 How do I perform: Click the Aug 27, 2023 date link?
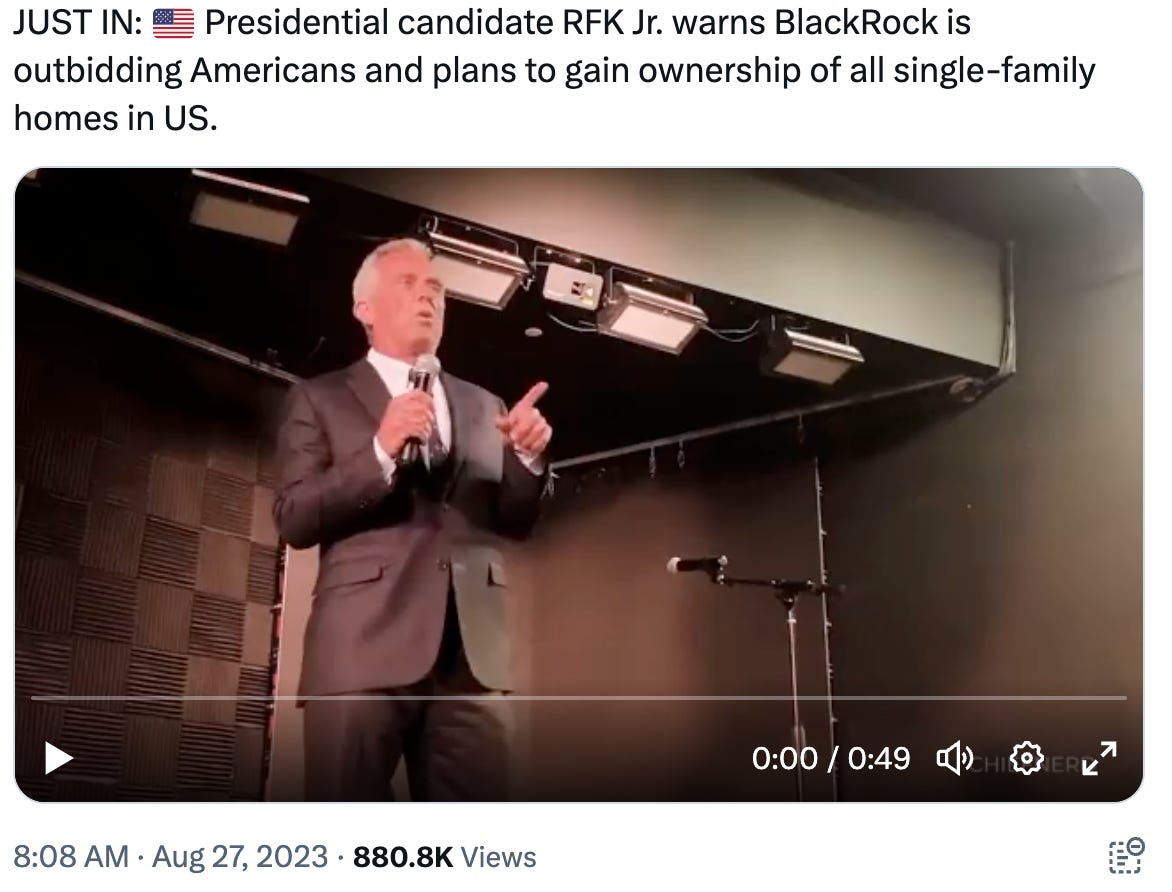coord(240,857)
